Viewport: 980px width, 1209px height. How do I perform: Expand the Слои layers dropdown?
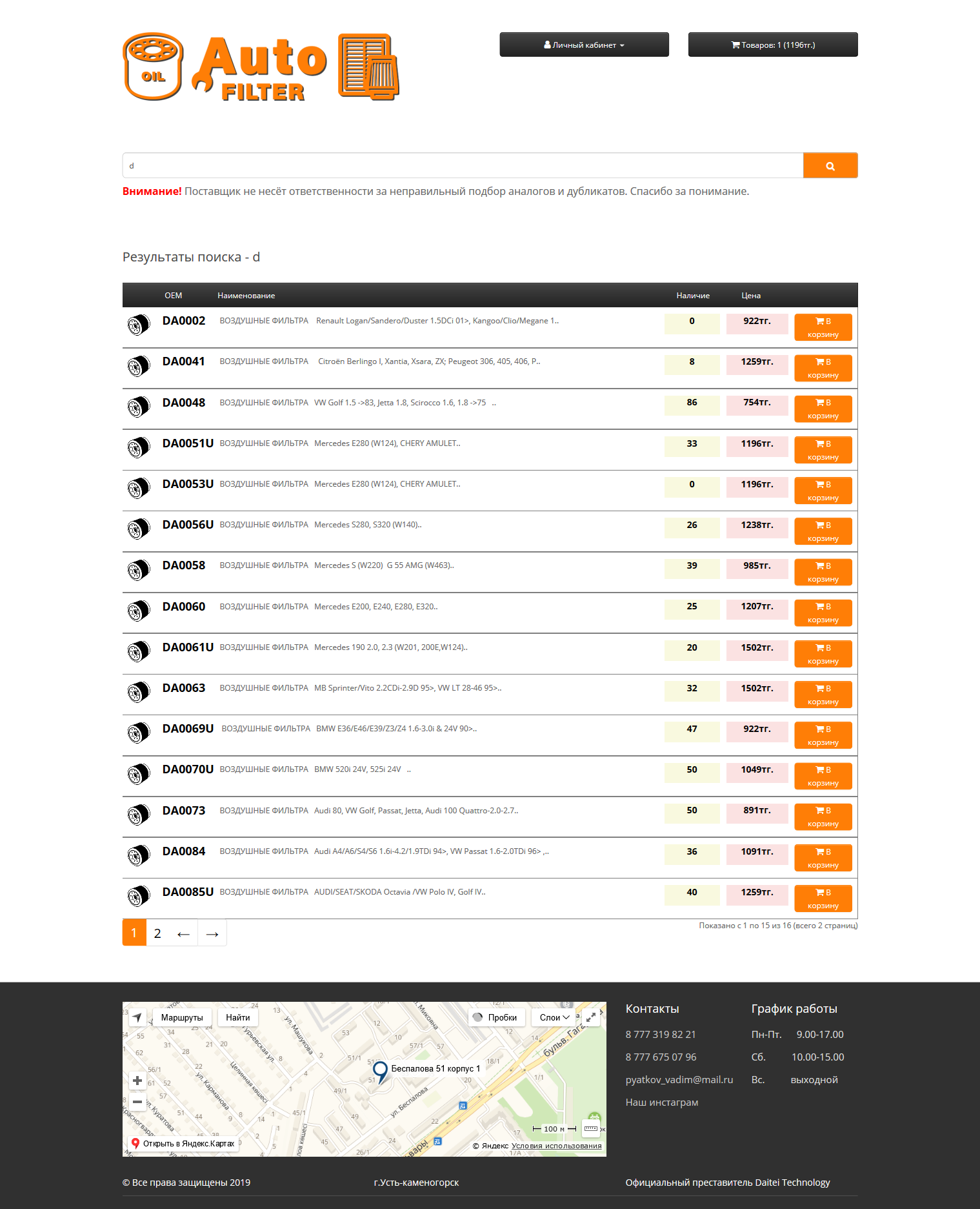554,1017
